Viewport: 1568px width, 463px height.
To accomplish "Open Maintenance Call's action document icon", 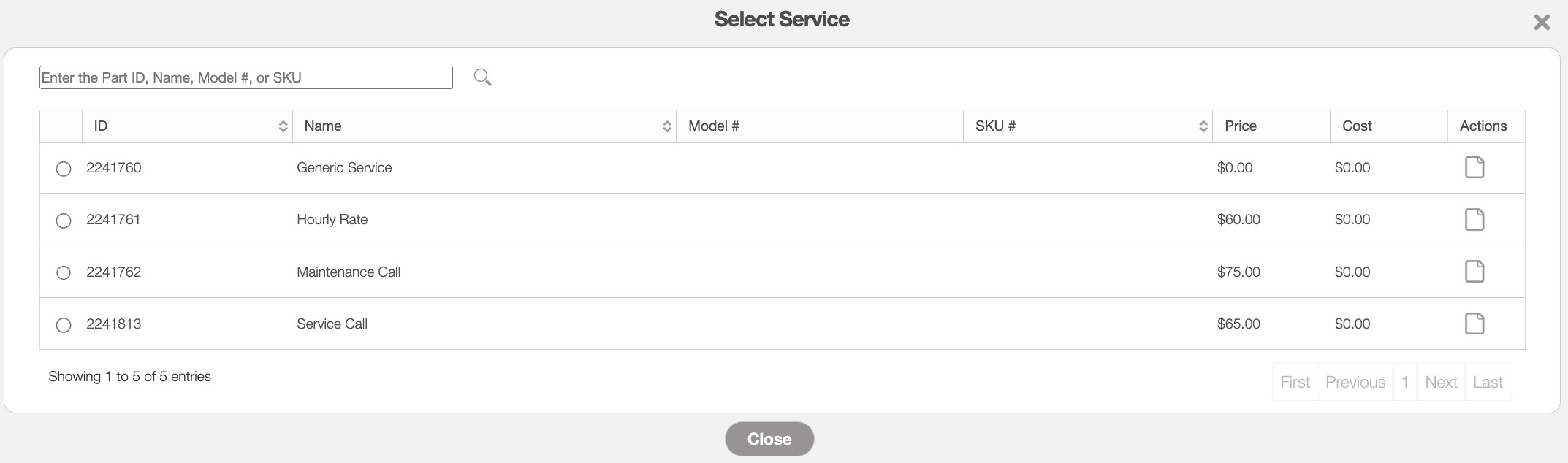I will 1474,272.
